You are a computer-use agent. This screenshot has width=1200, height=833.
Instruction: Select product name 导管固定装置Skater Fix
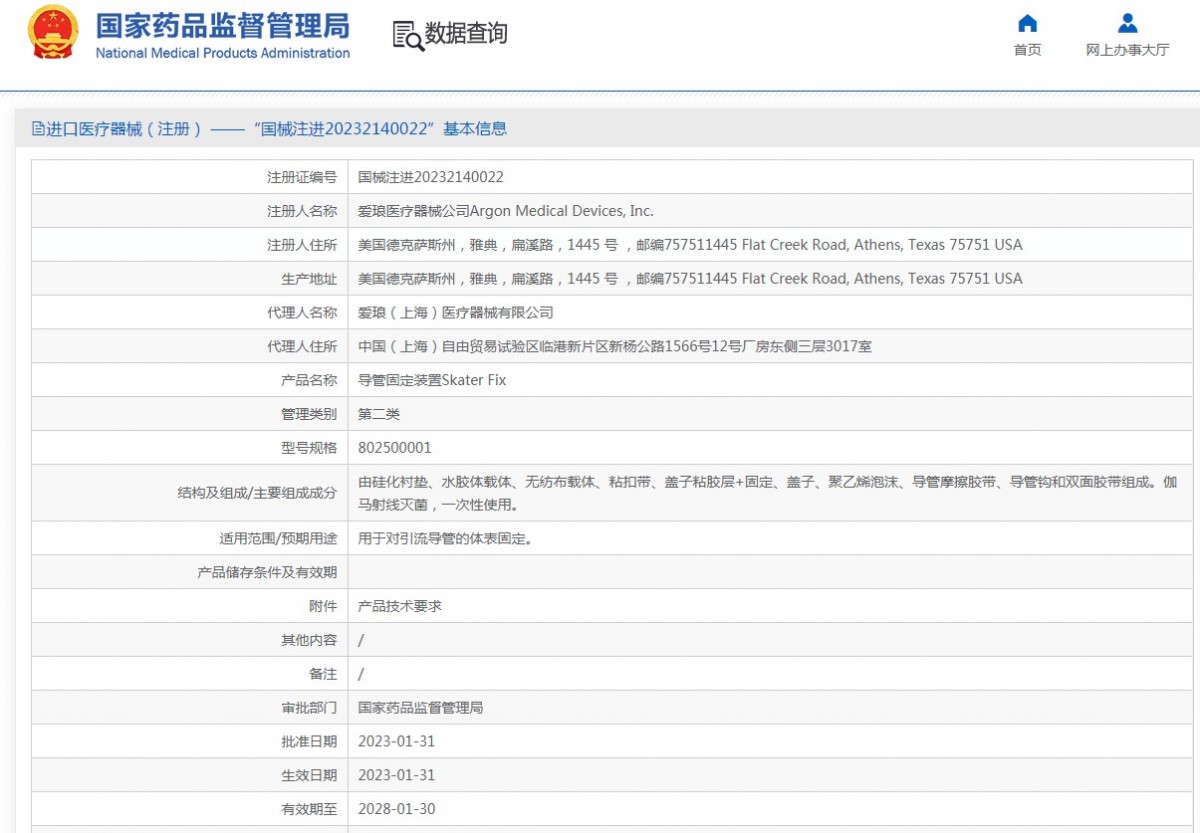432,380
